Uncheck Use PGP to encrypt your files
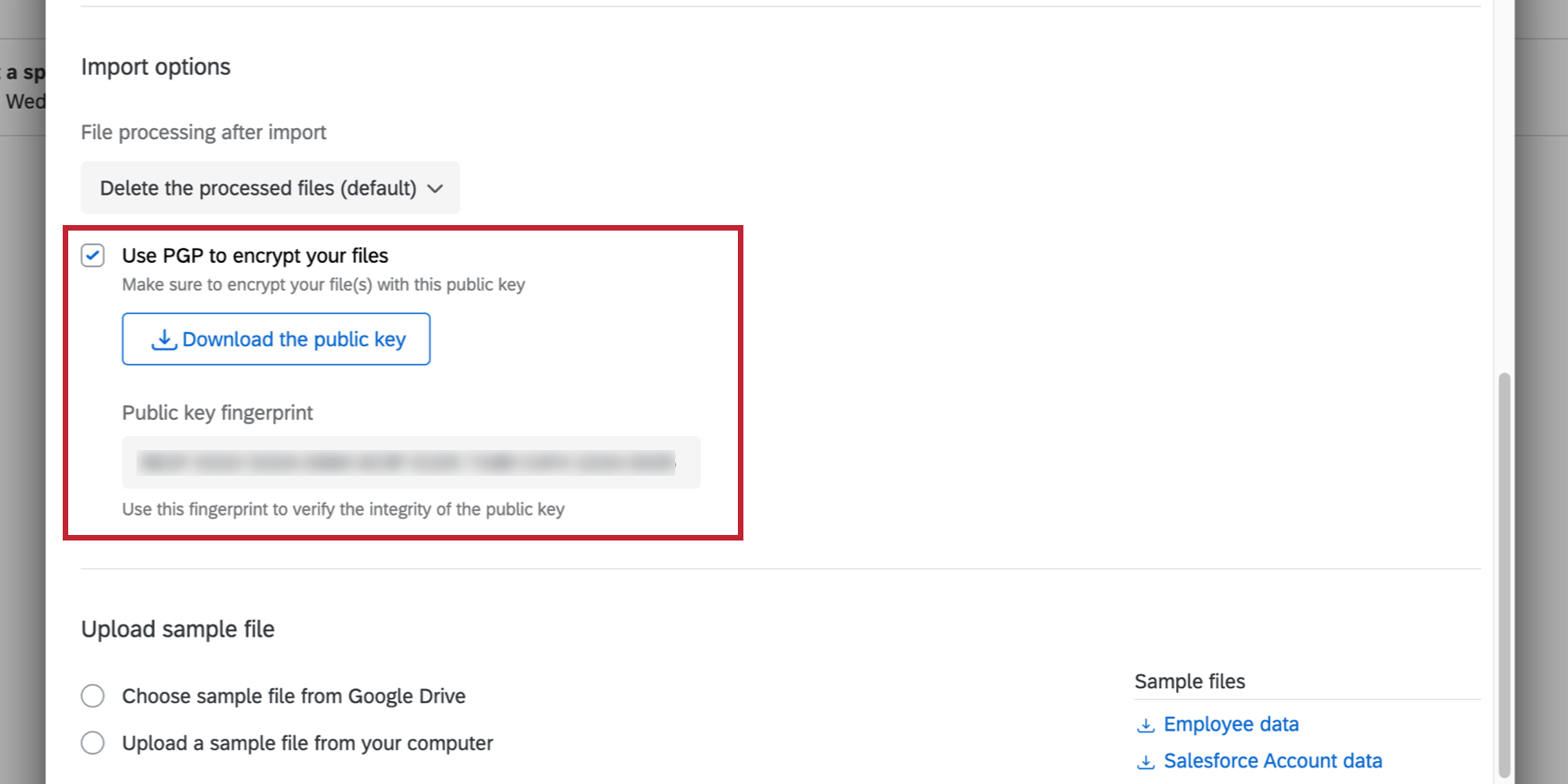The image size is (1568, 784). pos(92,255)
